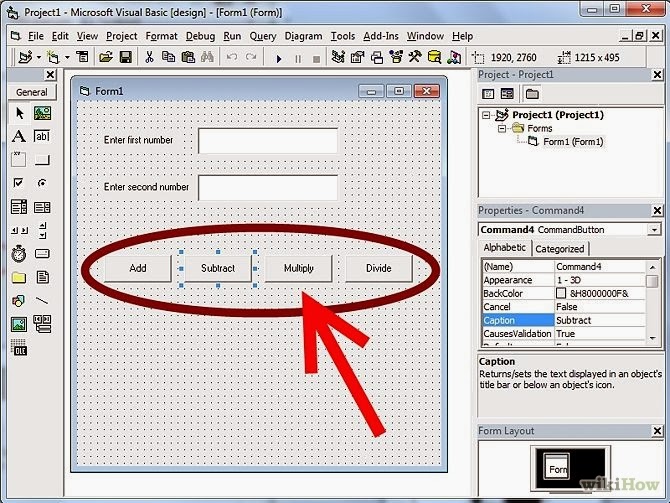Click the first number text box

click(268, 141)
